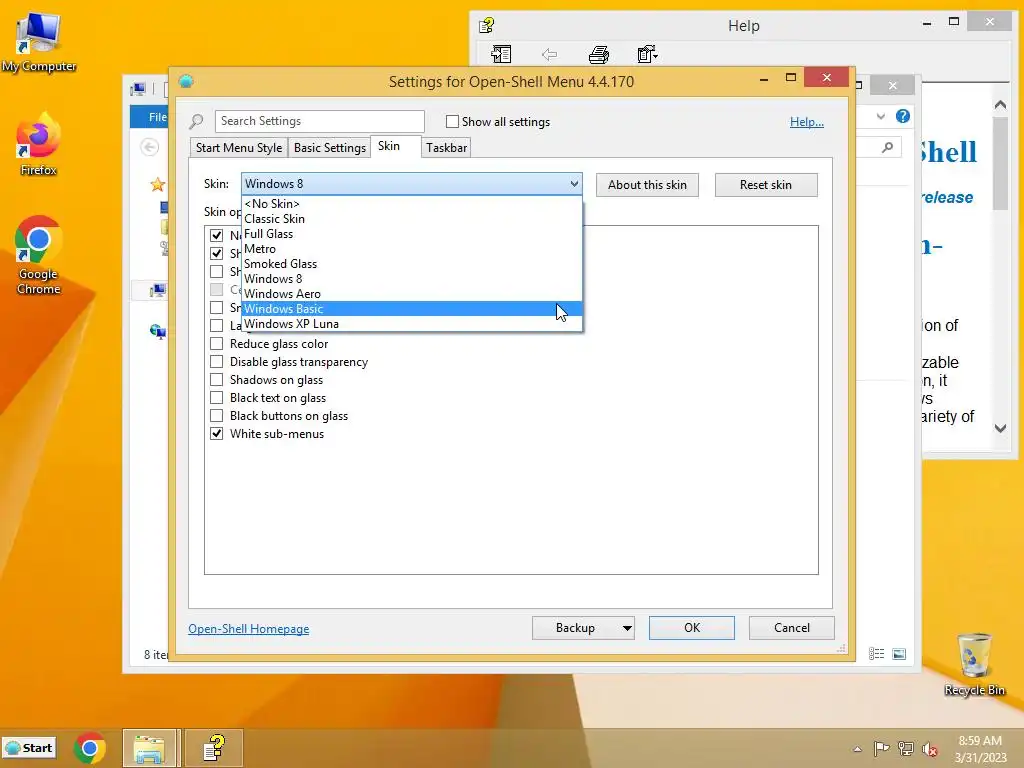Check Black text on glass
Screen dimensions: 1024x768
pyautogui.click(x=216, y=398)
